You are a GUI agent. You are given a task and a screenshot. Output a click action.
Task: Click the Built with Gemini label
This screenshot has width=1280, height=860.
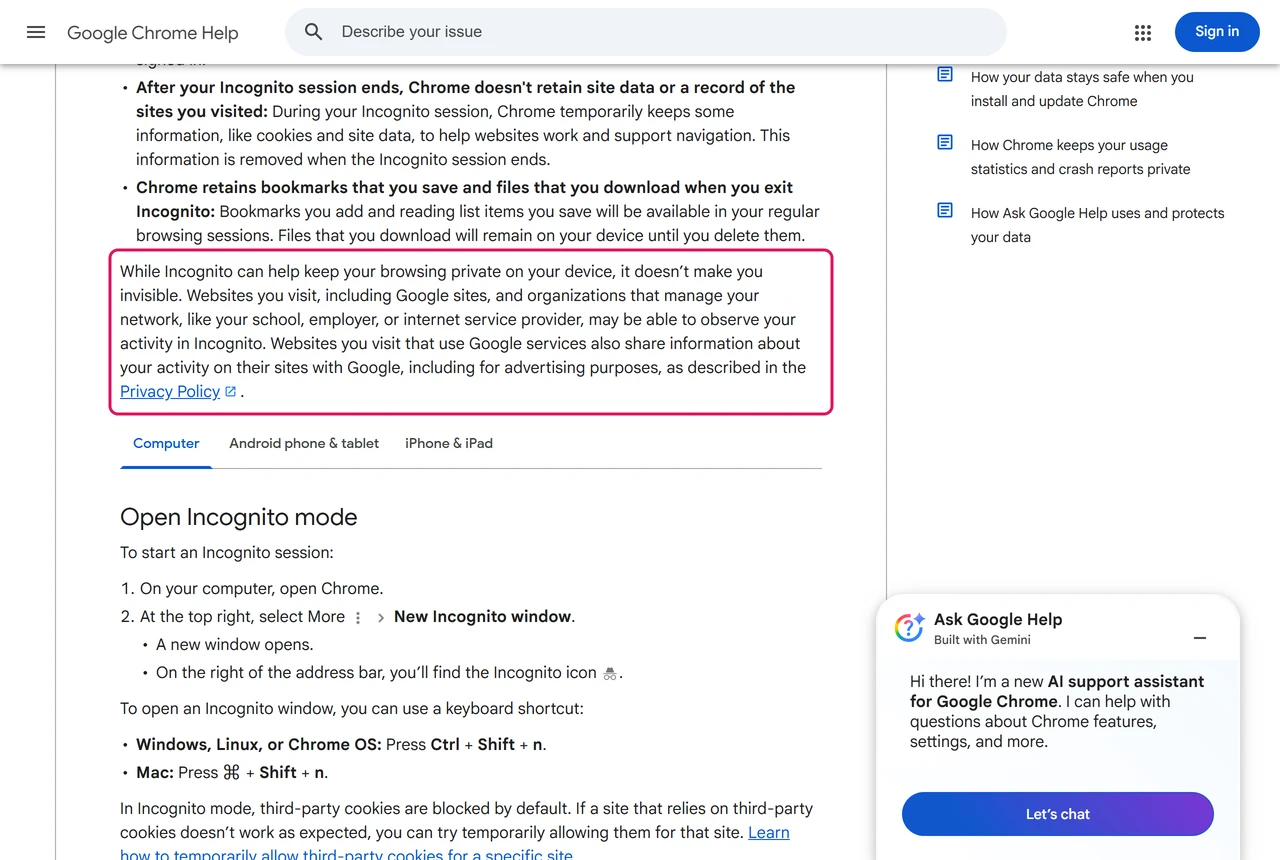[x=982, y=640]
